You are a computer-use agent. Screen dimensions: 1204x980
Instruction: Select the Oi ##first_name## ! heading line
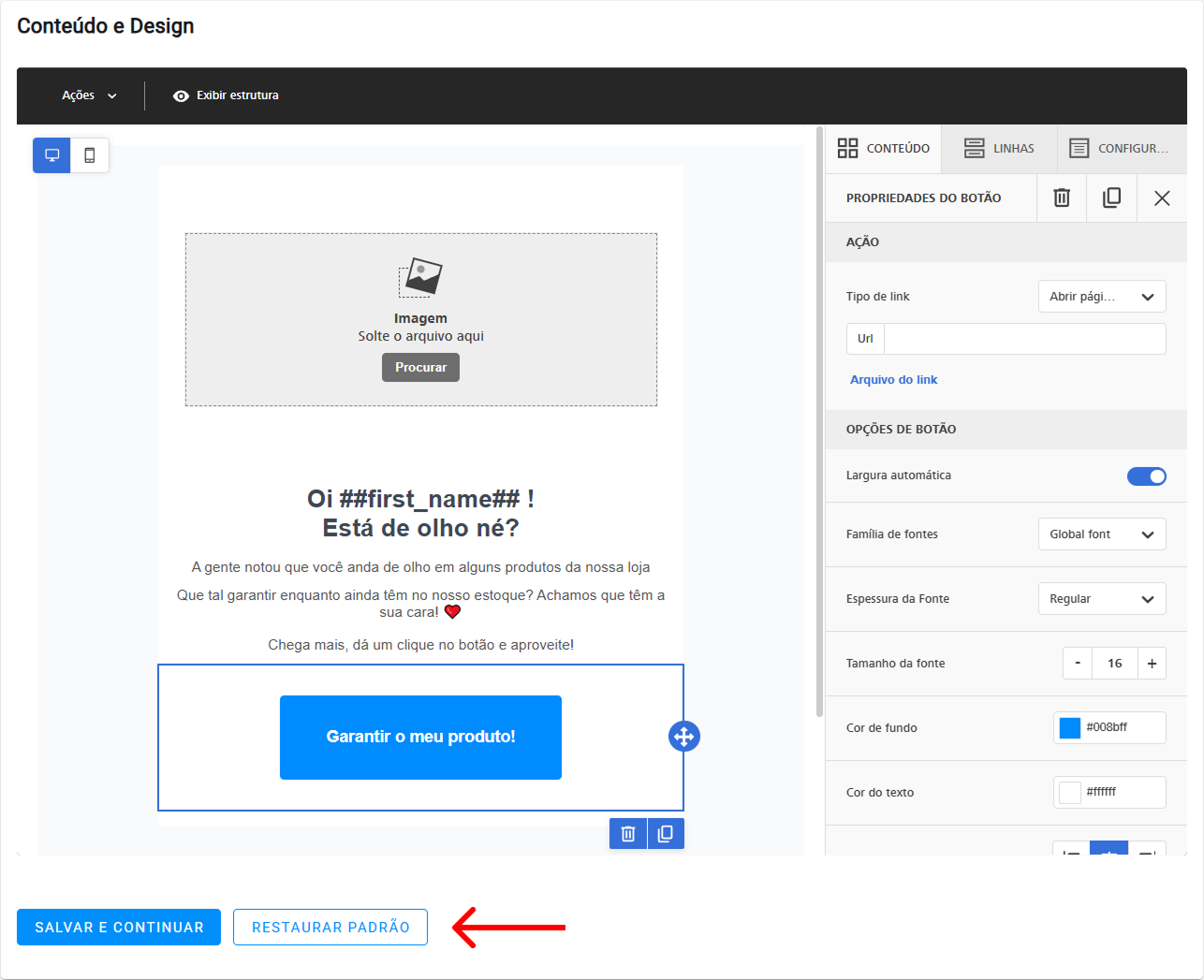pyautogui.click(x=420, y=499)
